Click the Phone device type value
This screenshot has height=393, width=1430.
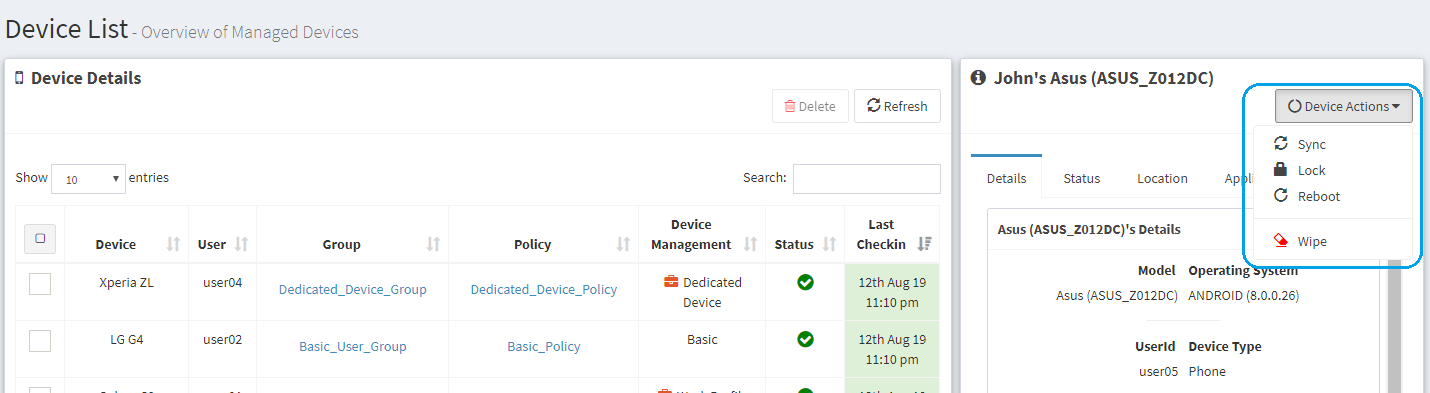coord(1207,371)
